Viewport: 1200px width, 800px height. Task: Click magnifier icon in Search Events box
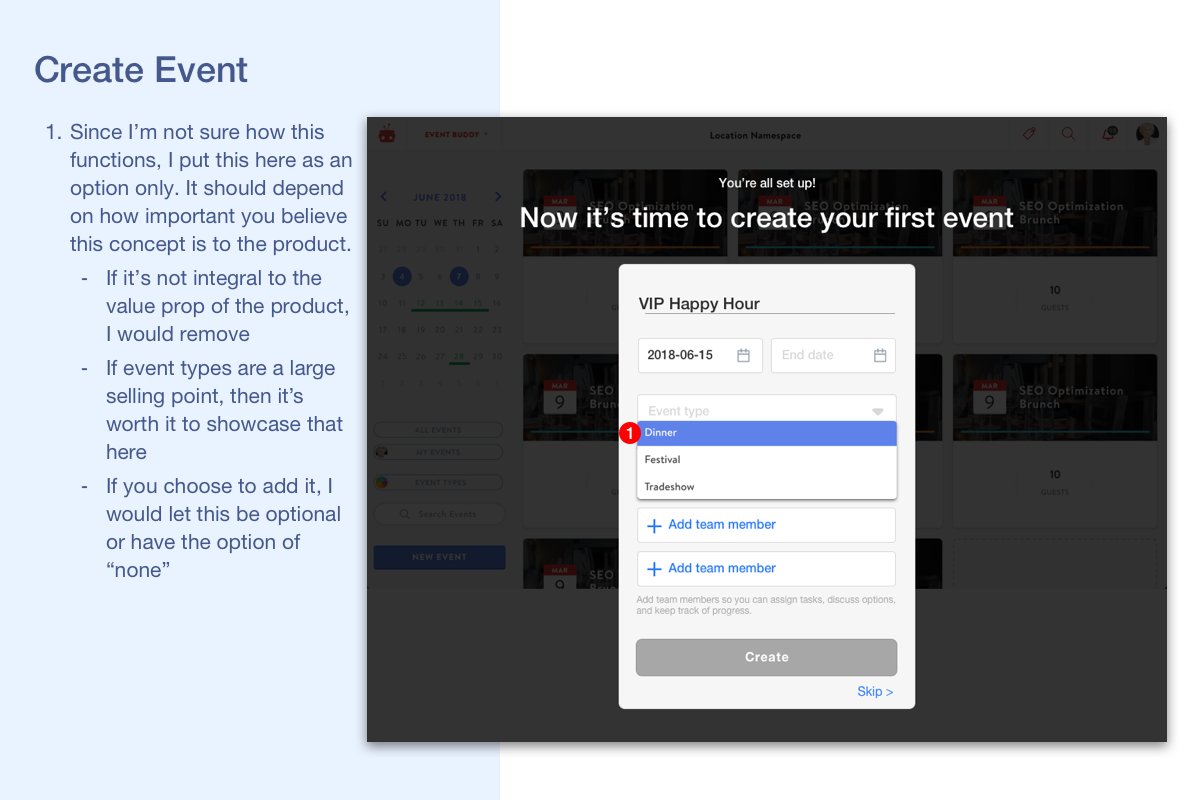pyautogui.click(x=404, y=514)
